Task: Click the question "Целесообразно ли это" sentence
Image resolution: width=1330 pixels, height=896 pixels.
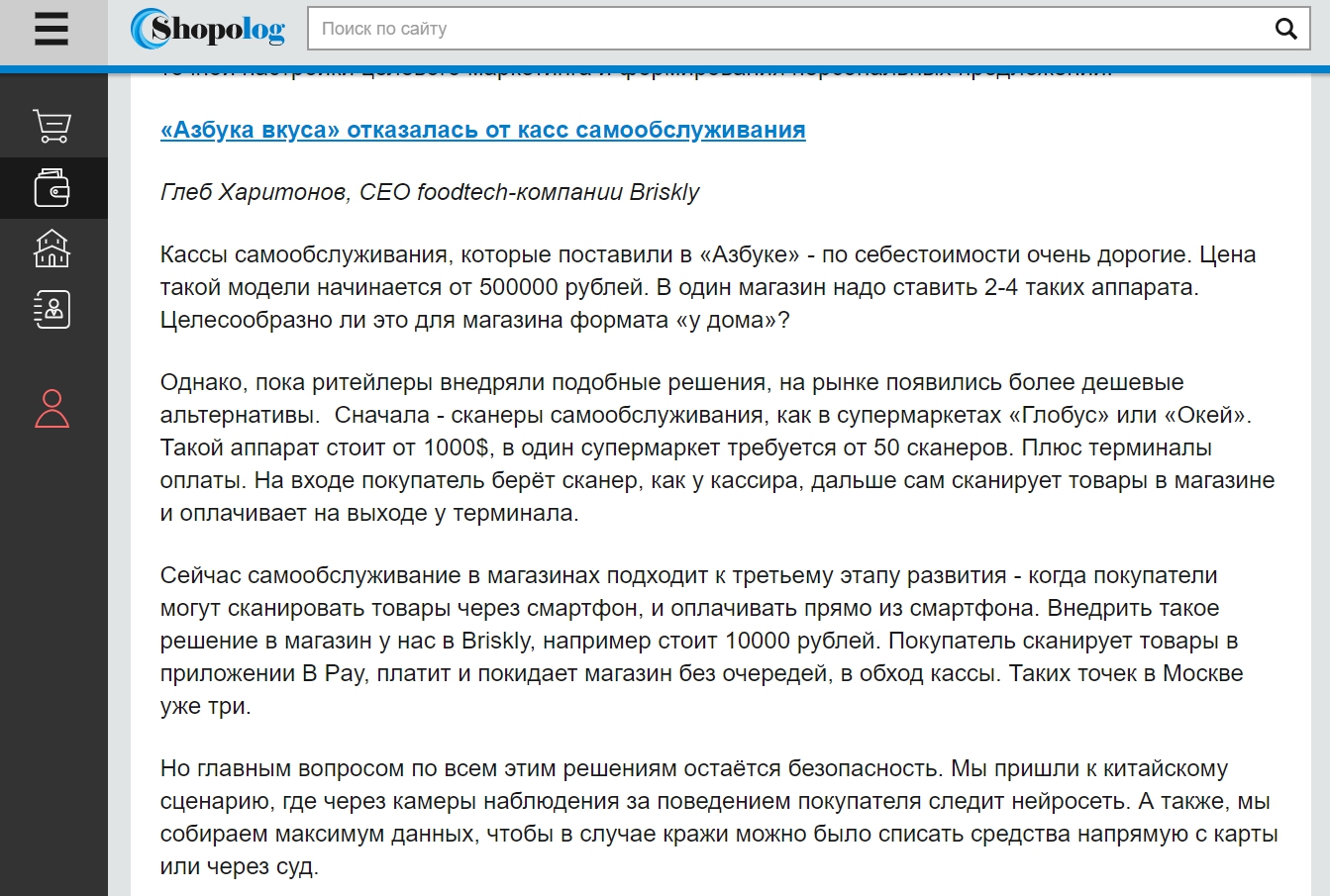Action: pos(474,321)
